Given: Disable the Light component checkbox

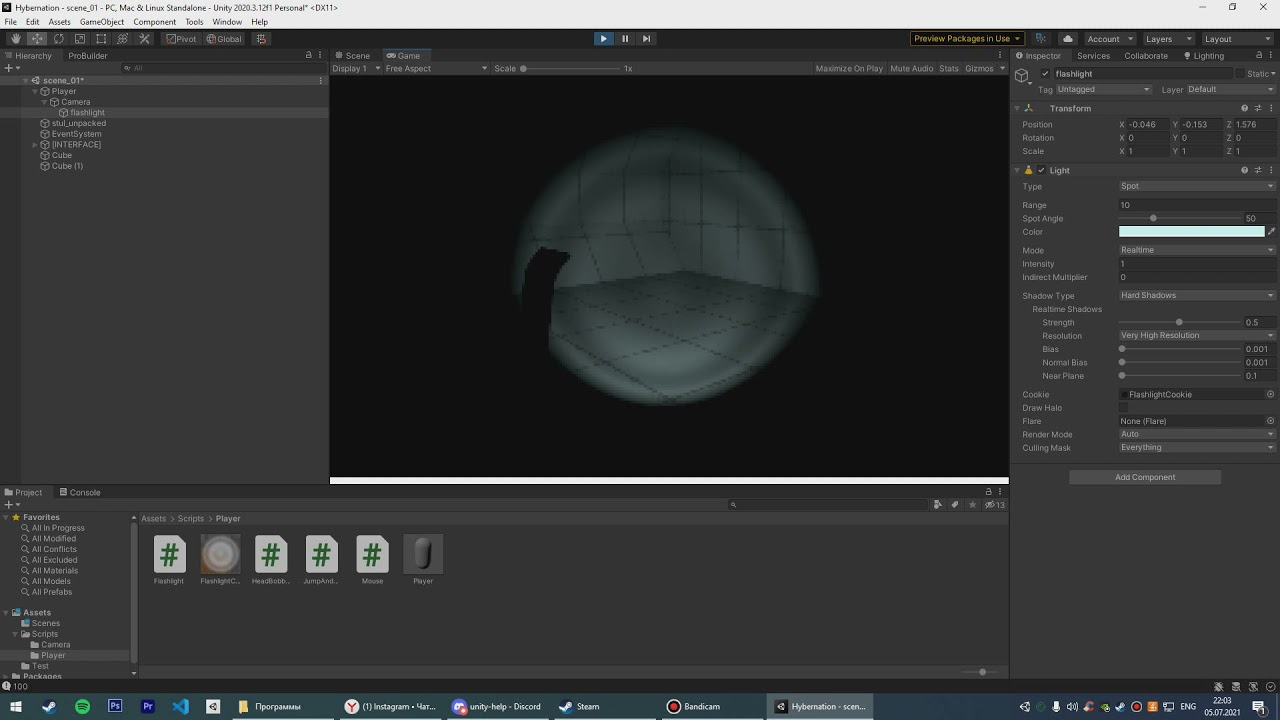Looking at the screenshot, I should tap(1041, 170).
